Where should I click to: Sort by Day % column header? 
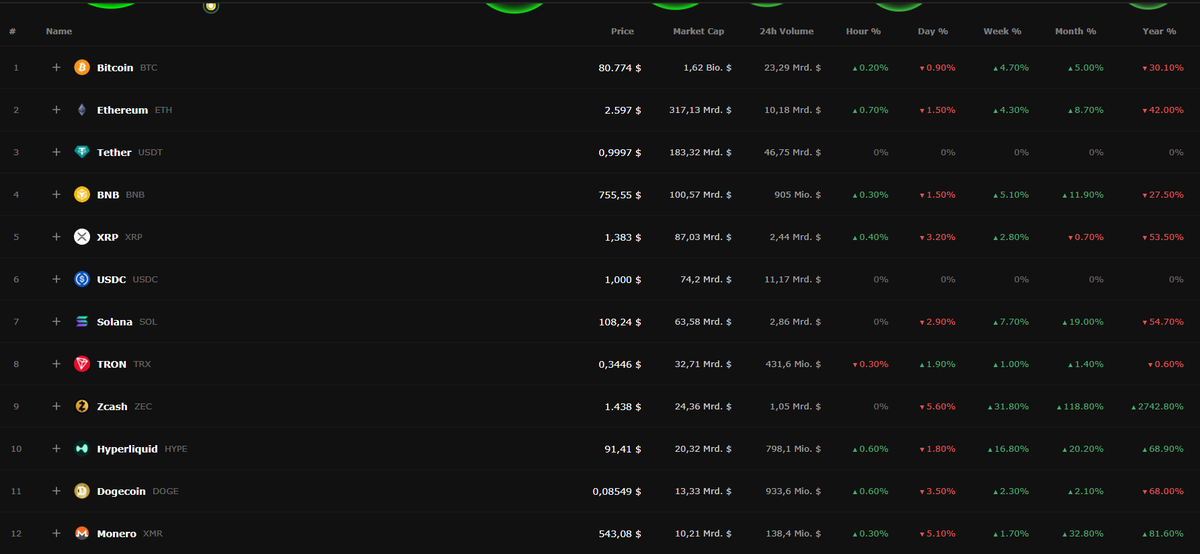[933, 31]
